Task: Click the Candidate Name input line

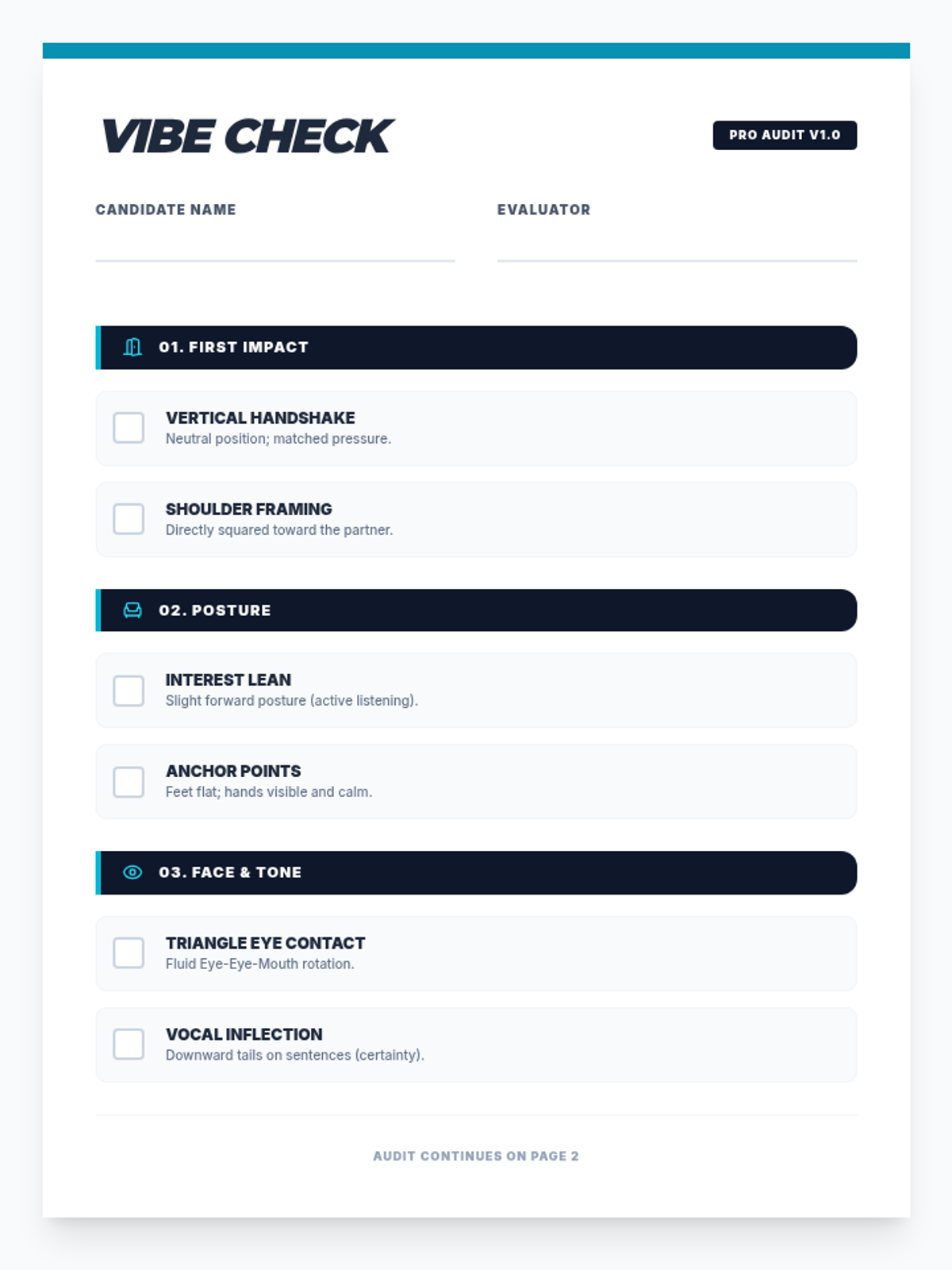Action: coord(275,244)
